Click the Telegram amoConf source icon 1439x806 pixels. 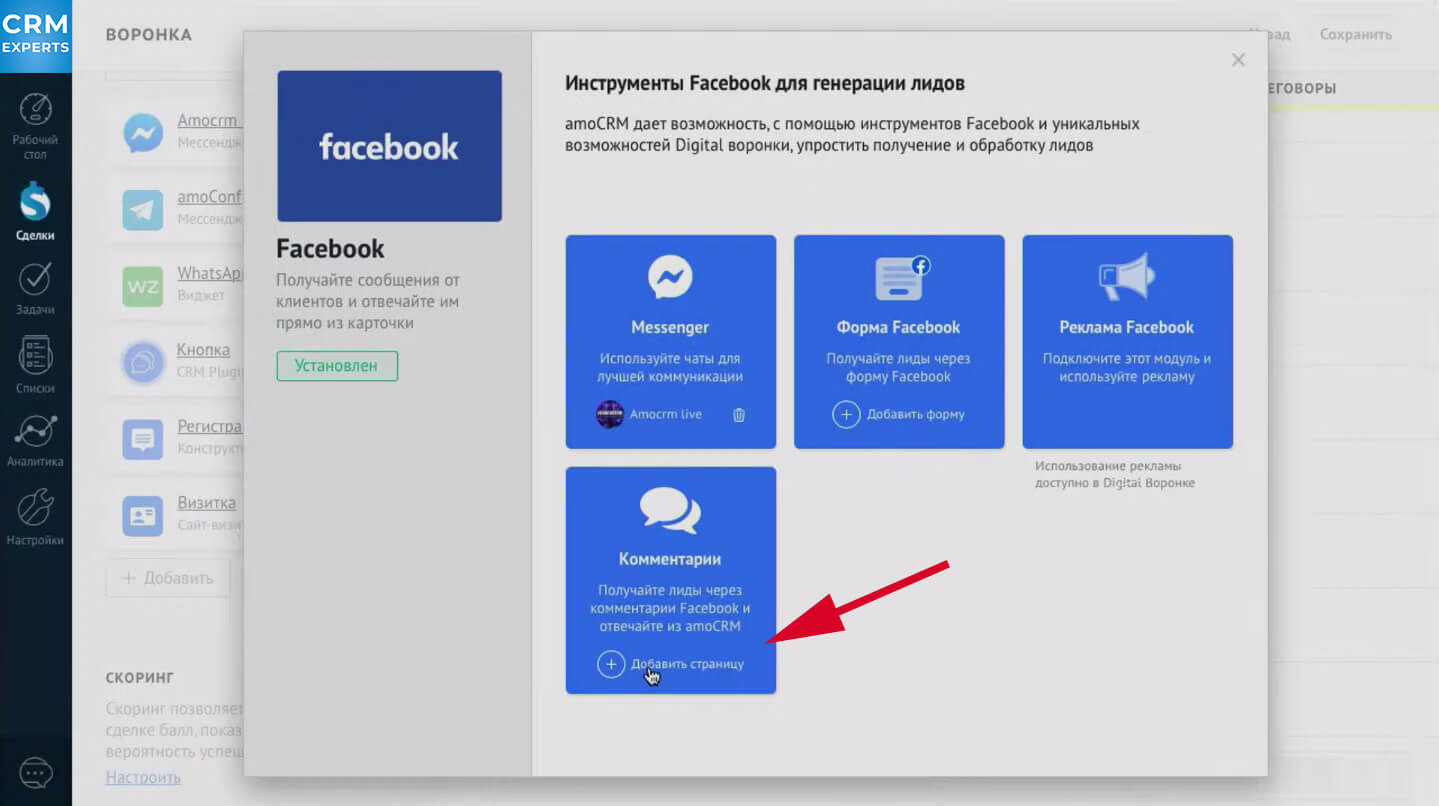pos(143,210)
